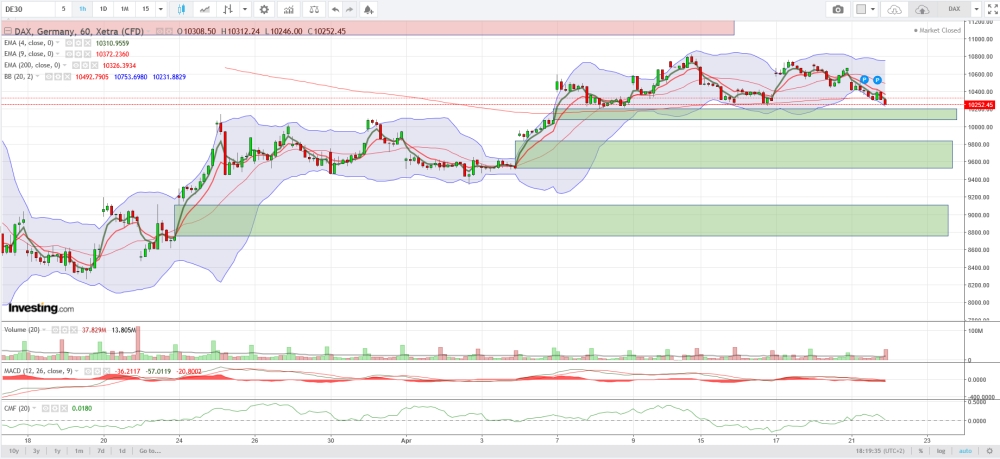Open format settings for EMA 4 indicator
The image size is (1000, 459).
click(x=78, y=43)
